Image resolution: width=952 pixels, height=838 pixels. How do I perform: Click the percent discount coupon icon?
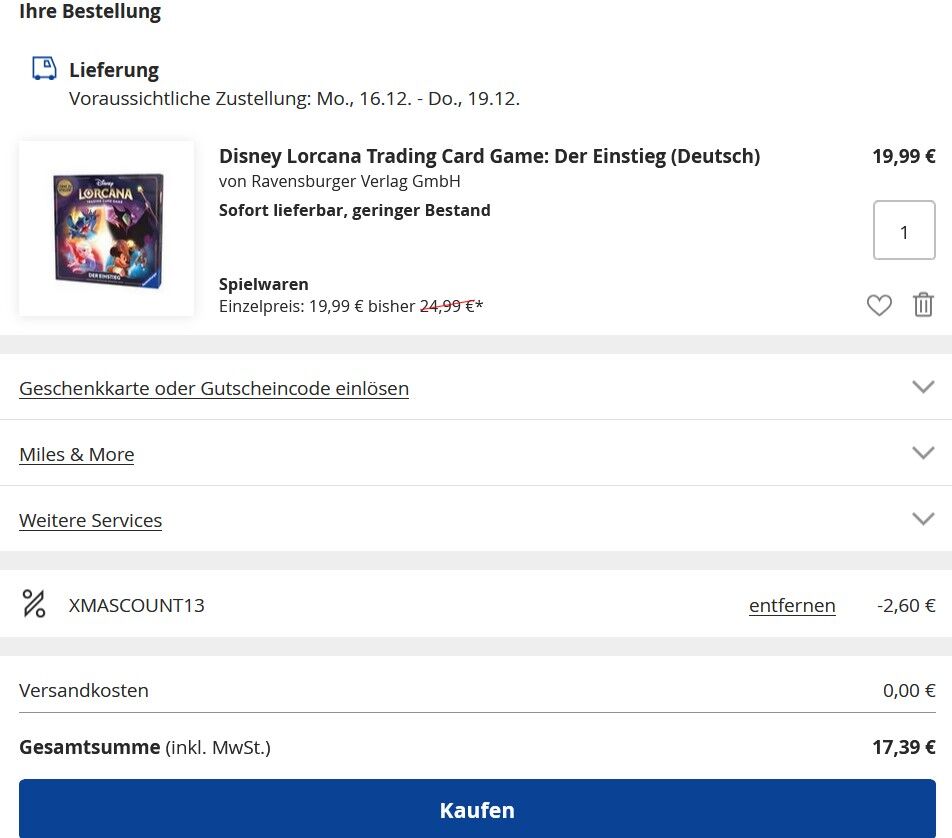click(x=34, y=604)
